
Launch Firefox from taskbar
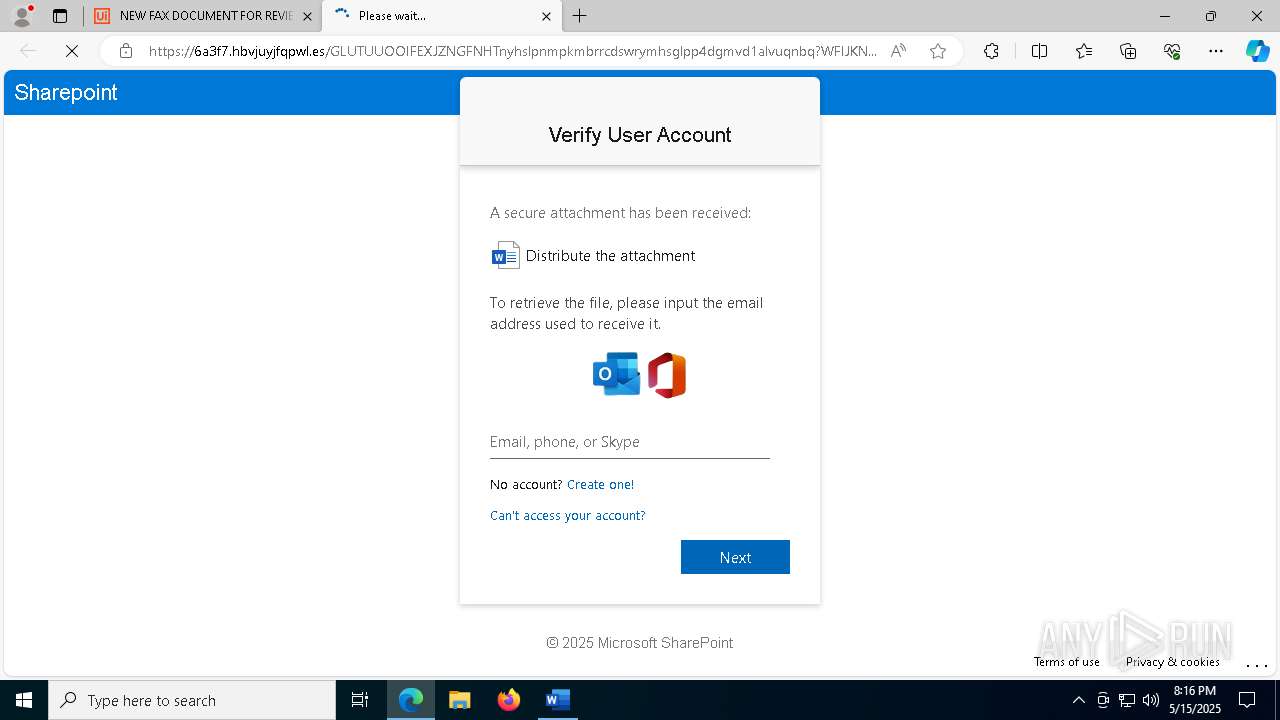[x=509, y=700]
